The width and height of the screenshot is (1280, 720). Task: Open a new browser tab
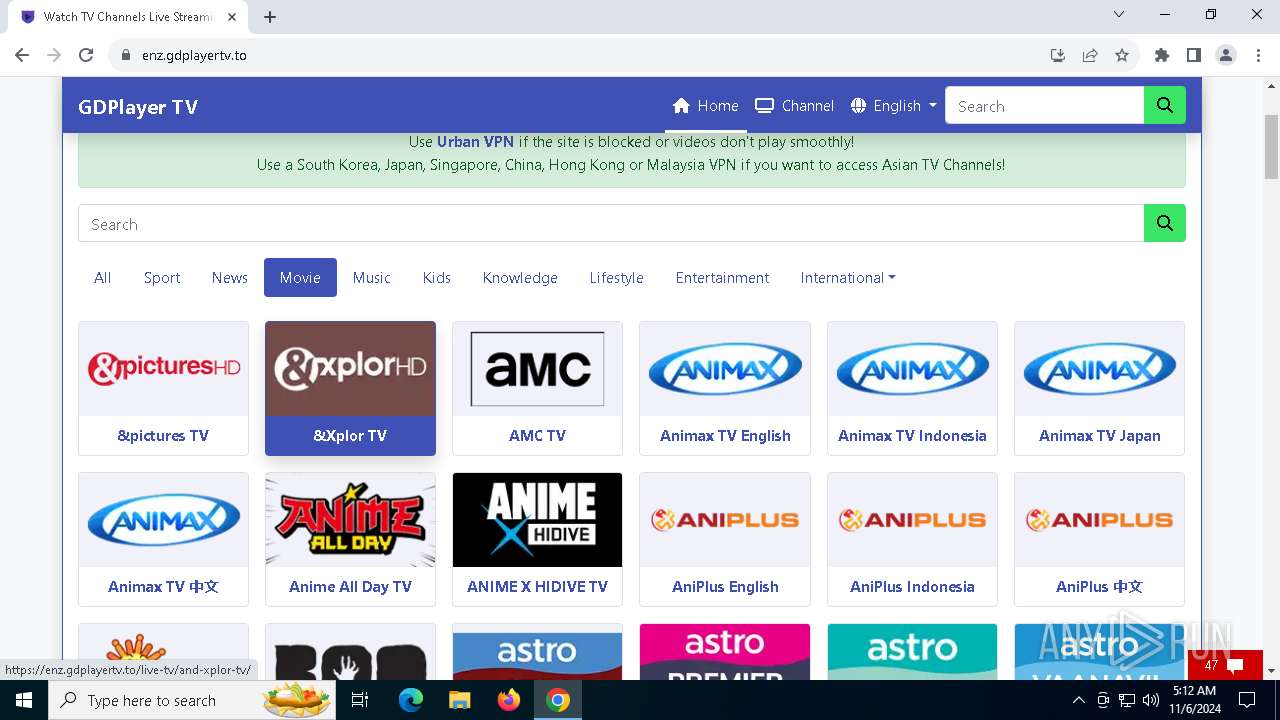pos(270,16)
